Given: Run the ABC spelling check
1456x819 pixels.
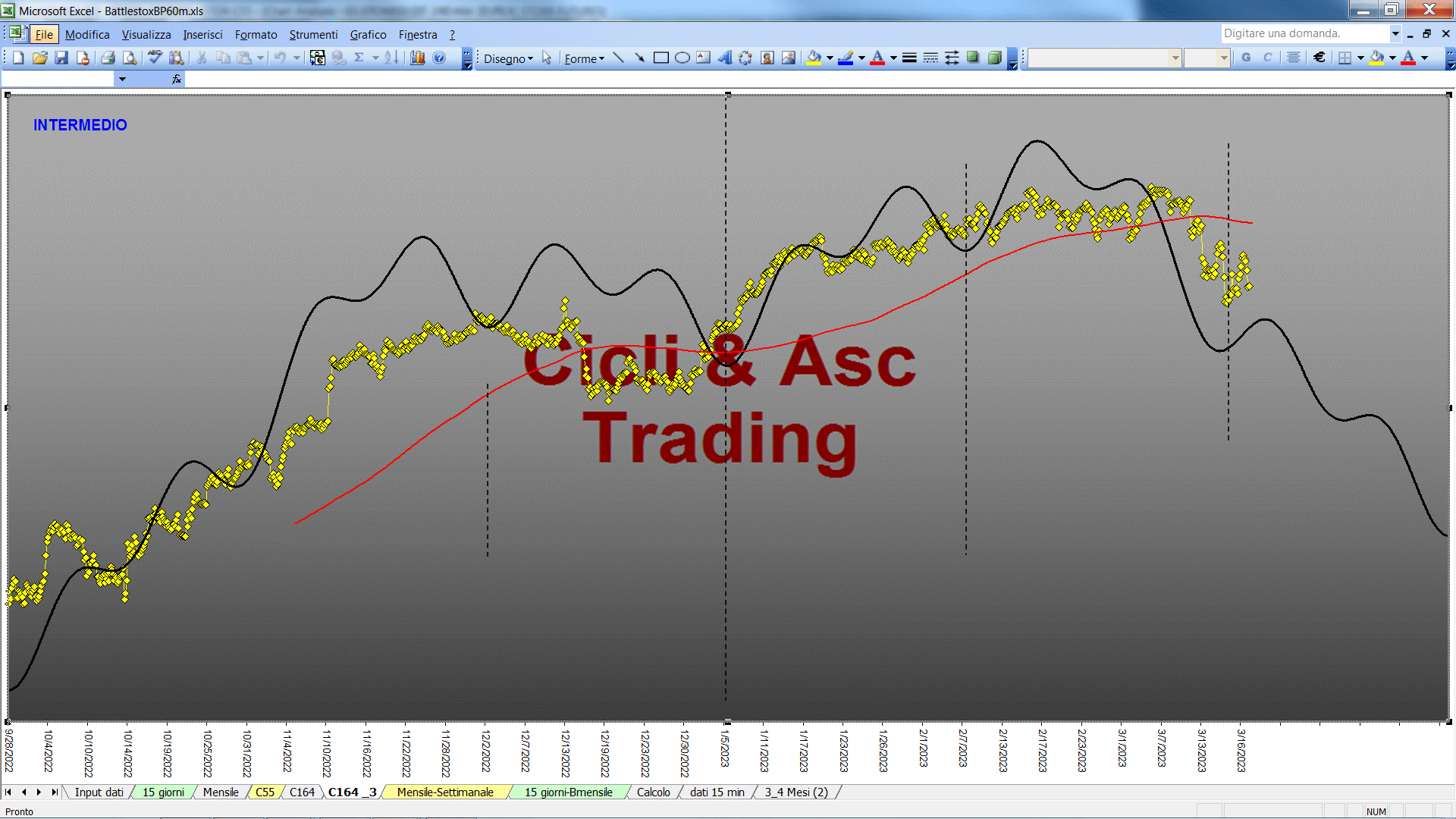Looking at the screenshot, I should [x=155, y=58].
